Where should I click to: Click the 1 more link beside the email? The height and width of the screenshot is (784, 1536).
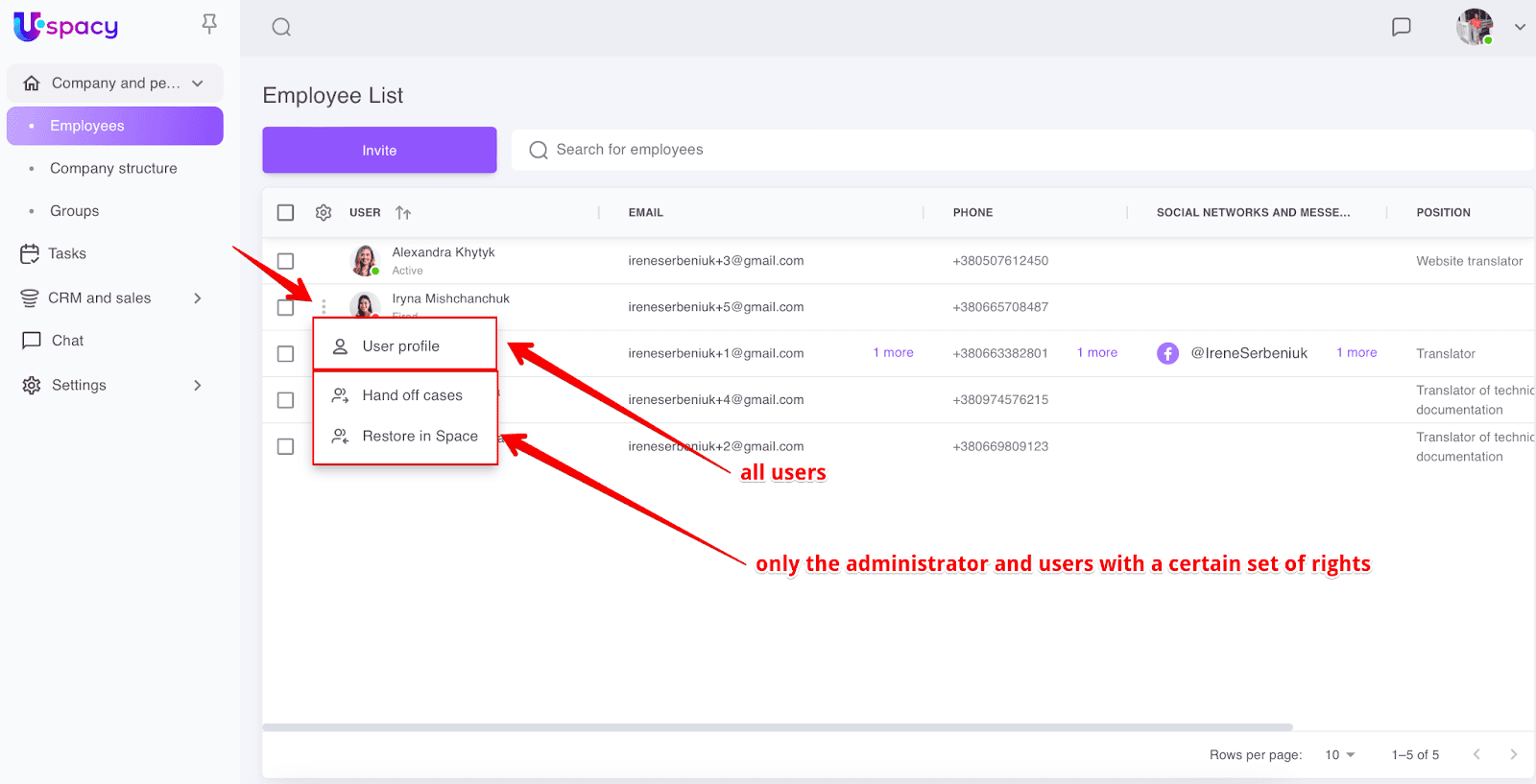[x=893, y=353]
